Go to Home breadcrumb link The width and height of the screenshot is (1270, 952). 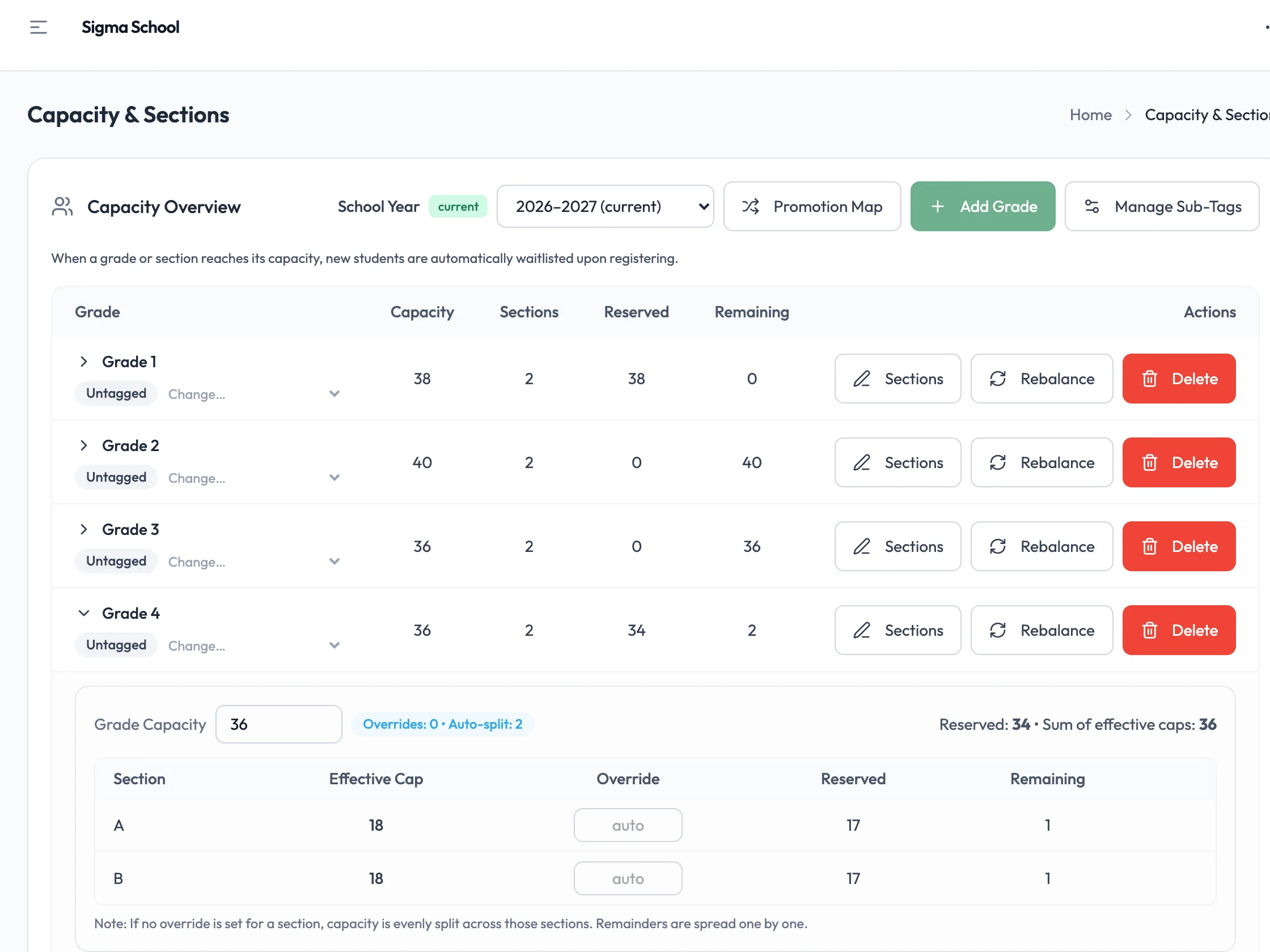click(1090, 115)
